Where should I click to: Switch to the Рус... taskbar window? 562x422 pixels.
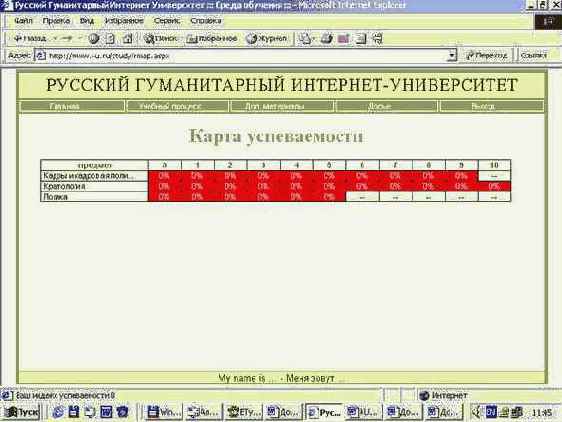pos(324,412)
